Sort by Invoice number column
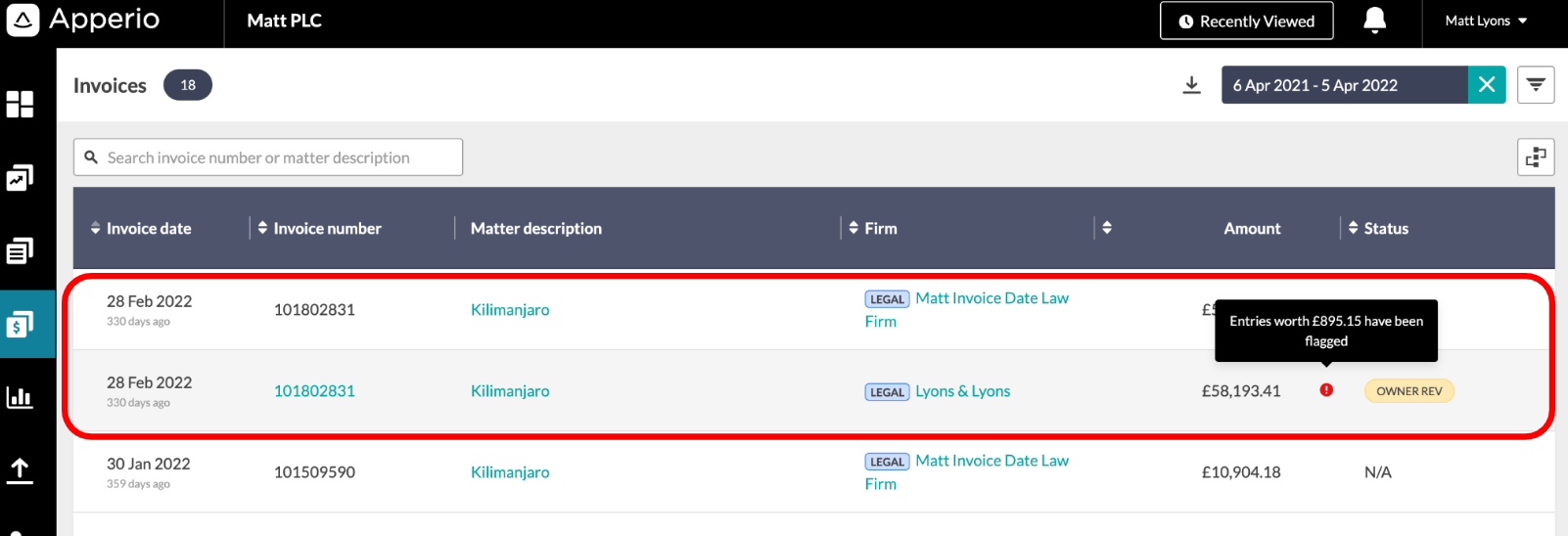This screenshot has height=536, width=1568. [x=319, y=228]
